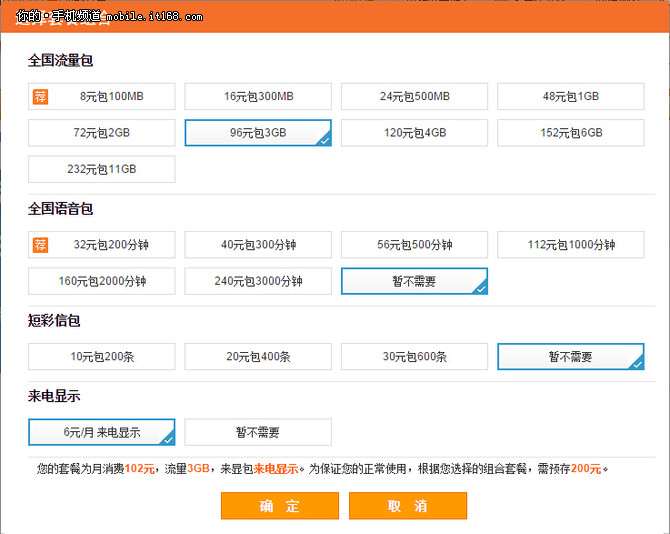The width and height of the screenshot is (670, 534).
Task: Choose the 232元包11GB data package
Action: (102, 169)
